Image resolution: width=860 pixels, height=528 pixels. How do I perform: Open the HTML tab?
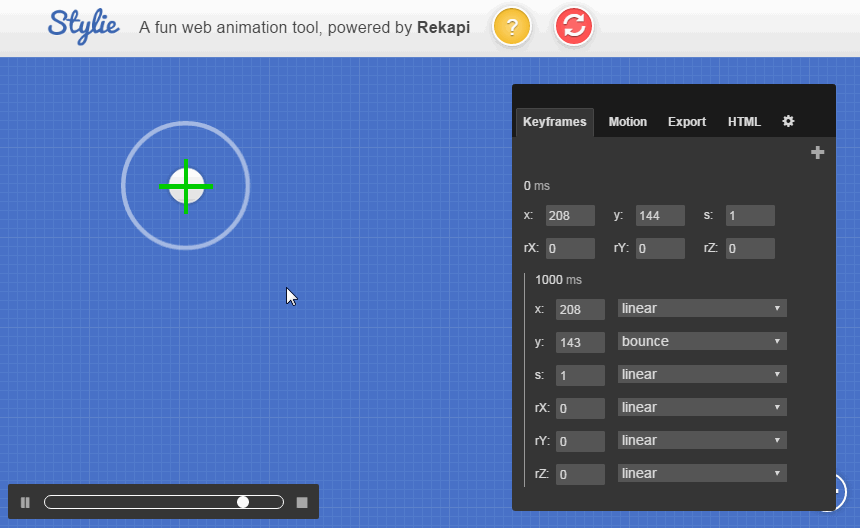744,122
